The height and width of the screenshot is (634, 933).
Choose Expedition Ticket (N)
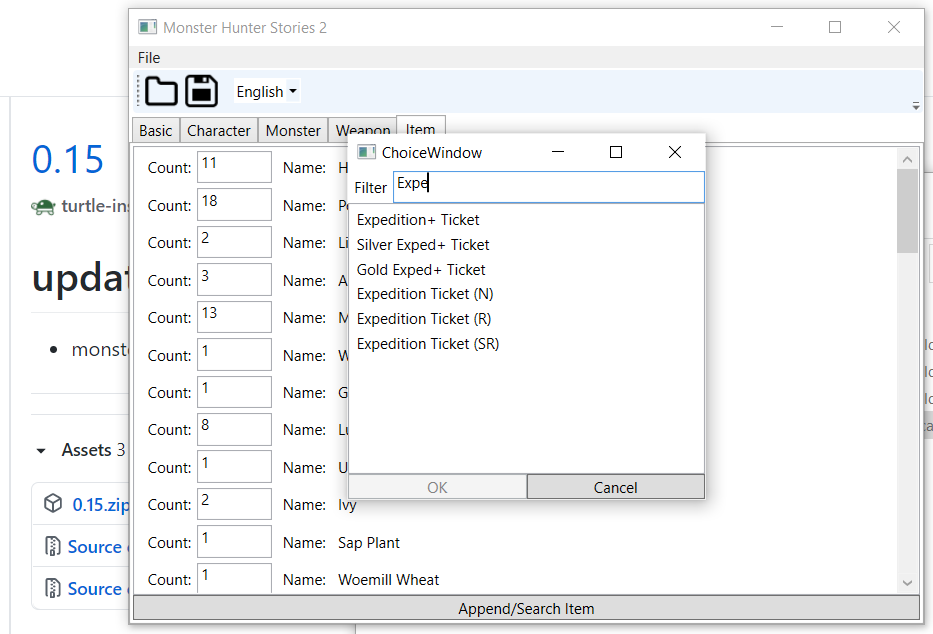click(425, 294)
